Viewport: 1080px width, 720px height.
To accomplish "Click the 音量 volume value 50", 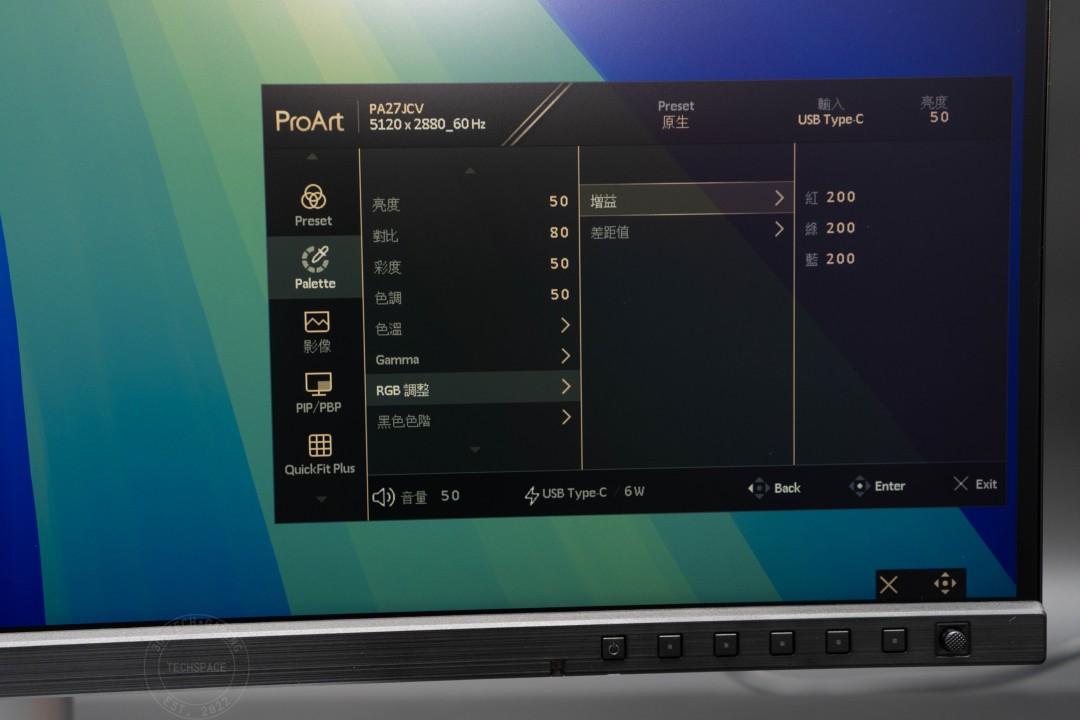I will pos(450,496).
